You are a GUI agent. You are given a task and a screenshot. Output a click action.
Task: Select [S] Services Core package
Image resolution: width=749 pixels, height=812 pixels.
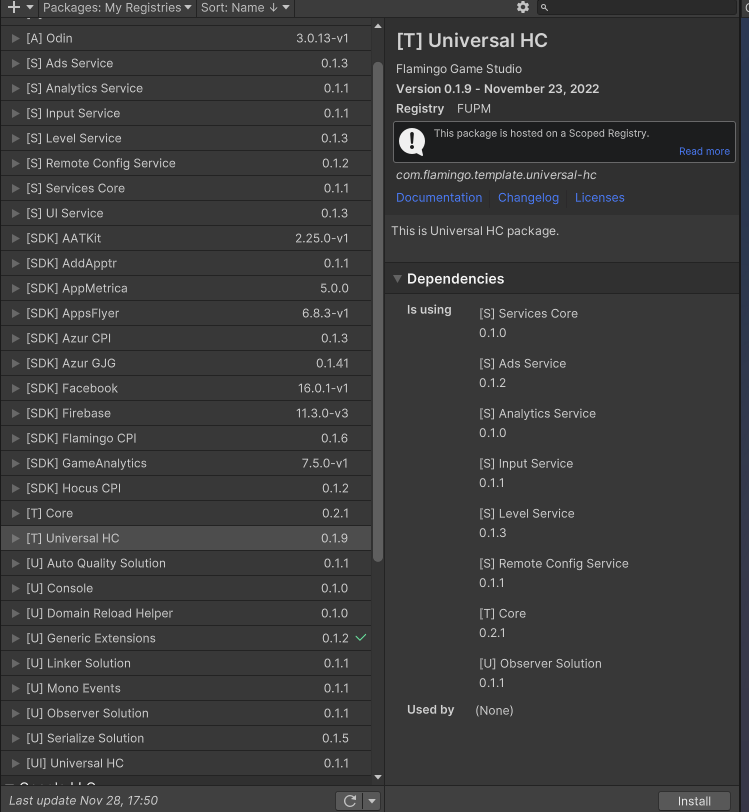point(186,188)
